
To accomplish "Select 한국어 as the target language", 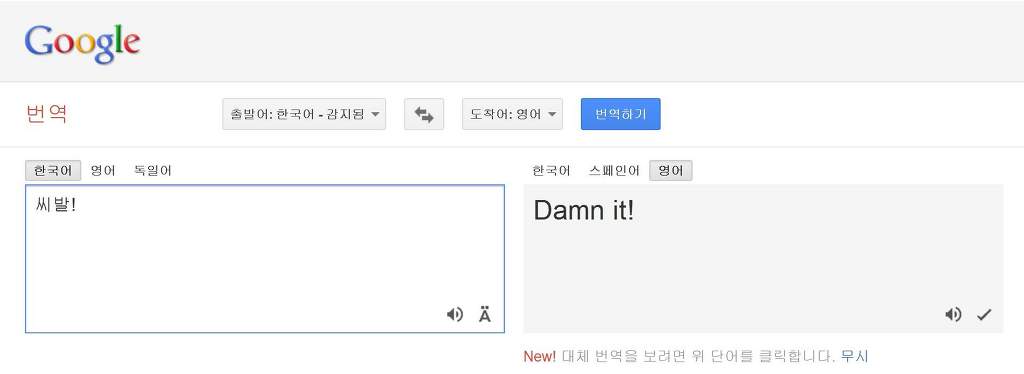I will [551, 170].
